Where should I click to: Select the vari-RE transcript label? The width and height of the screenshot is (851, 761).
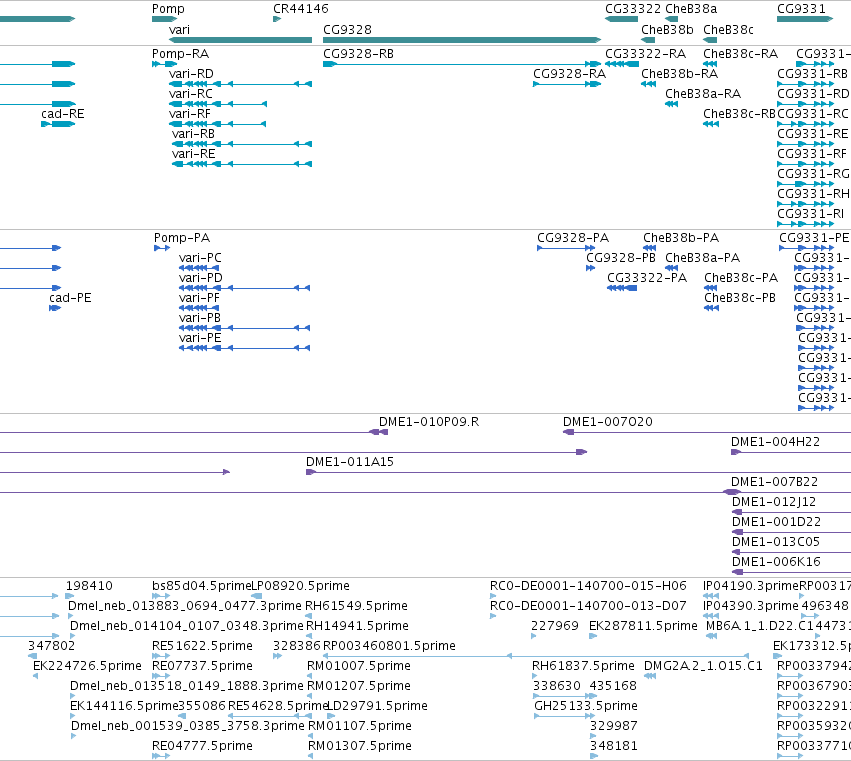pos(193,154)
